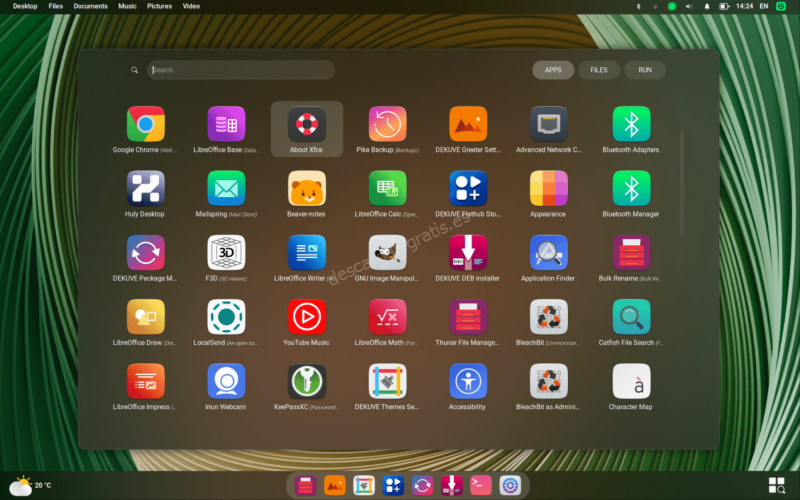This screenshot has width=800, height=500.
Task: Open Appearance settings
Action: click(548, 188)
